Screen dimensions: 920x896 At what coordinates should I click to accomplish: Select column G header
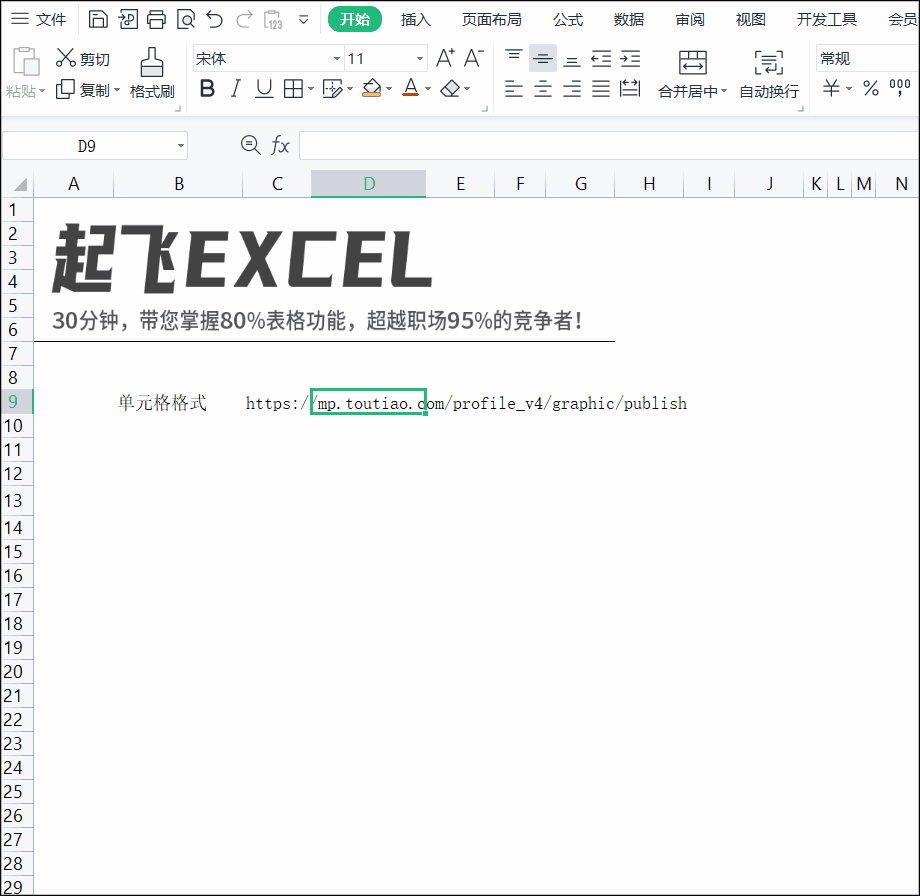click(580, 184)
